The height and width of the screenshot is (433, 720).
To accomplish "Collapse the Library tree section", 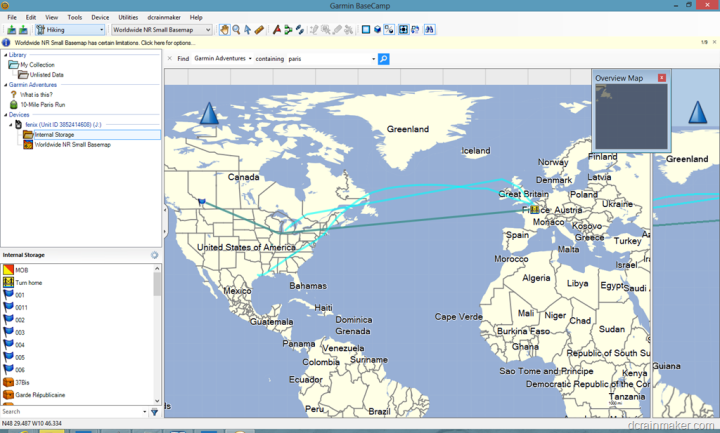I will click(6, 55).
